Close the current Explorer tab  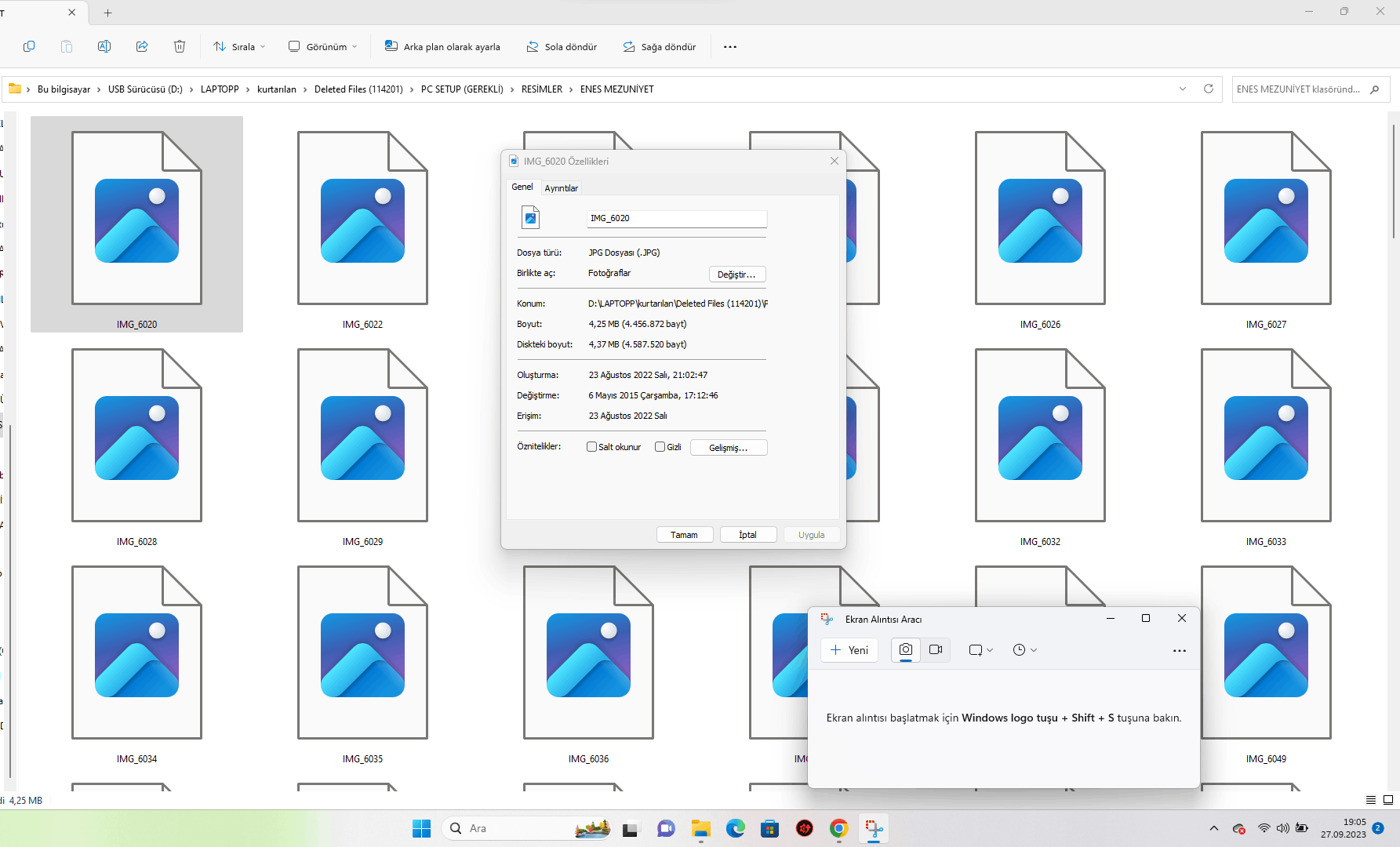[72, 13]
